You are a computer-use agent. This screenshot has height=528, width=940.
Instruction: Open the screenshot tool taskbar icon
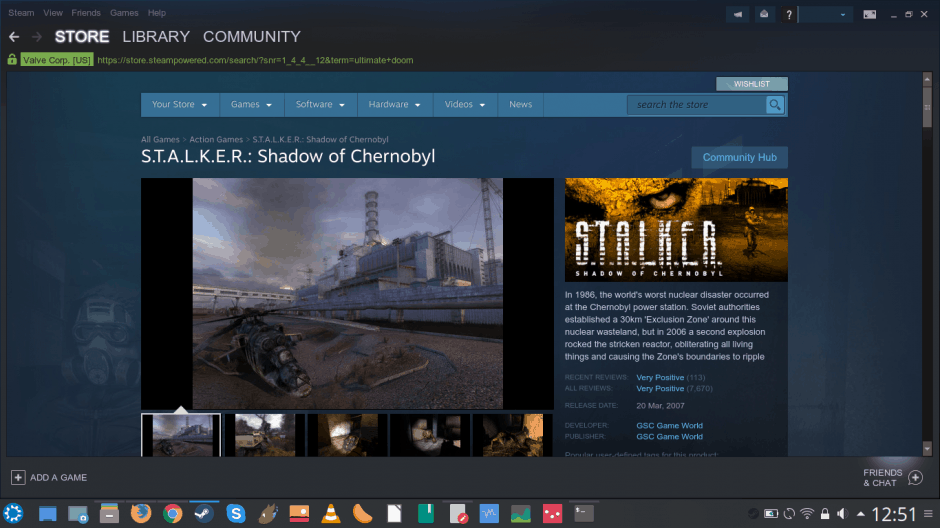tap(78, 514)
